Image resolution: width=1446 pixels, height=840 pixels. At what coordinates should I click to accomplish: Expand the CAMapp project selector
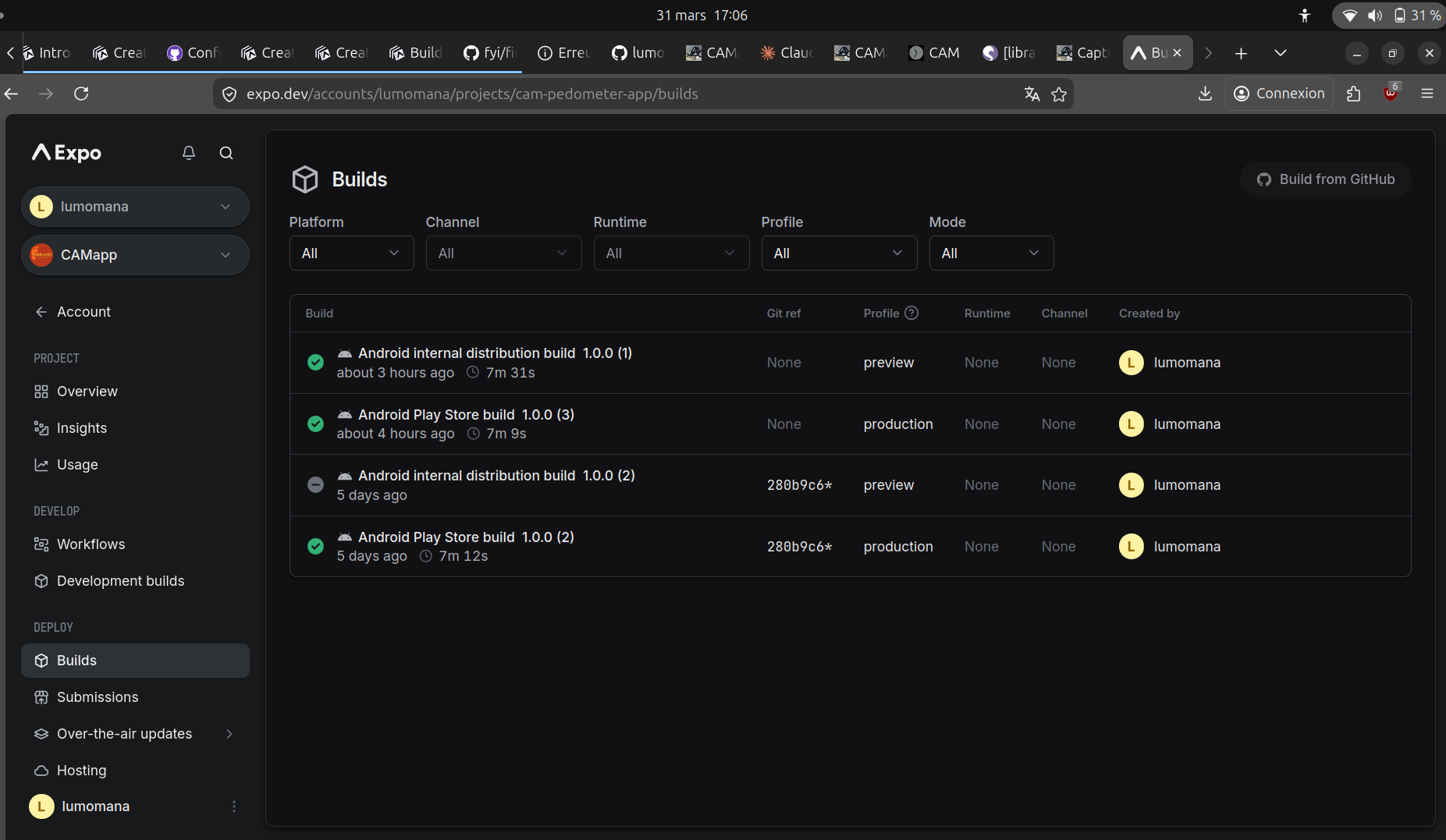pos(135,255)
